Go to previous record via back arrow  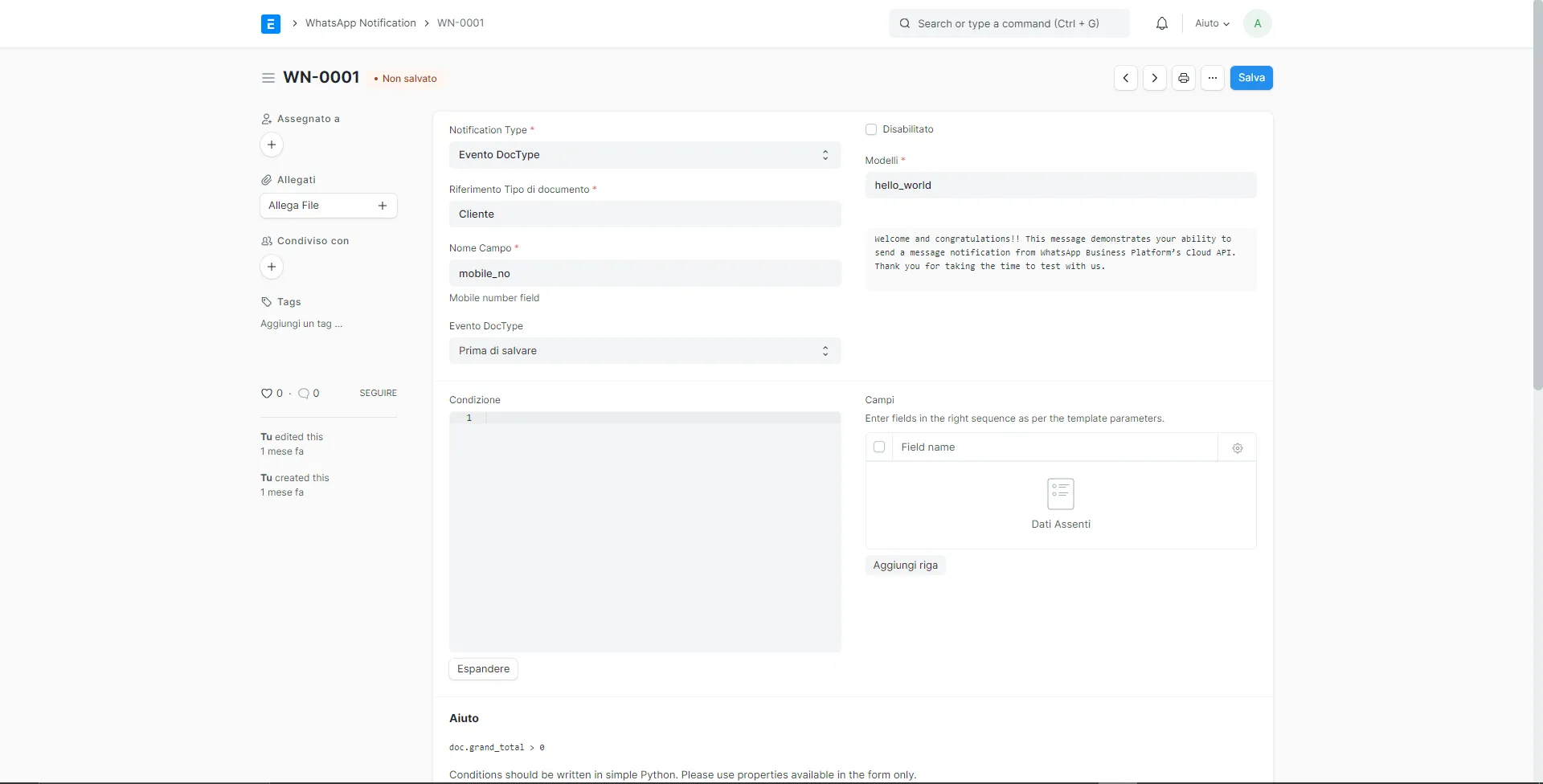pyautogui.click(x=1125, y=77)
